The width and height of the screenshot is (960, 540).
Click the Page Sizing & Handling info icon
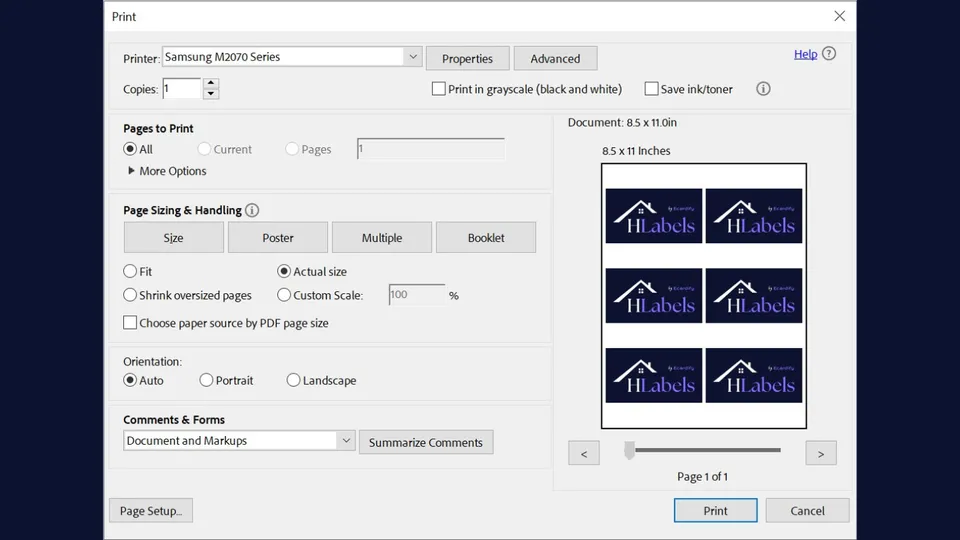point(252,211)
